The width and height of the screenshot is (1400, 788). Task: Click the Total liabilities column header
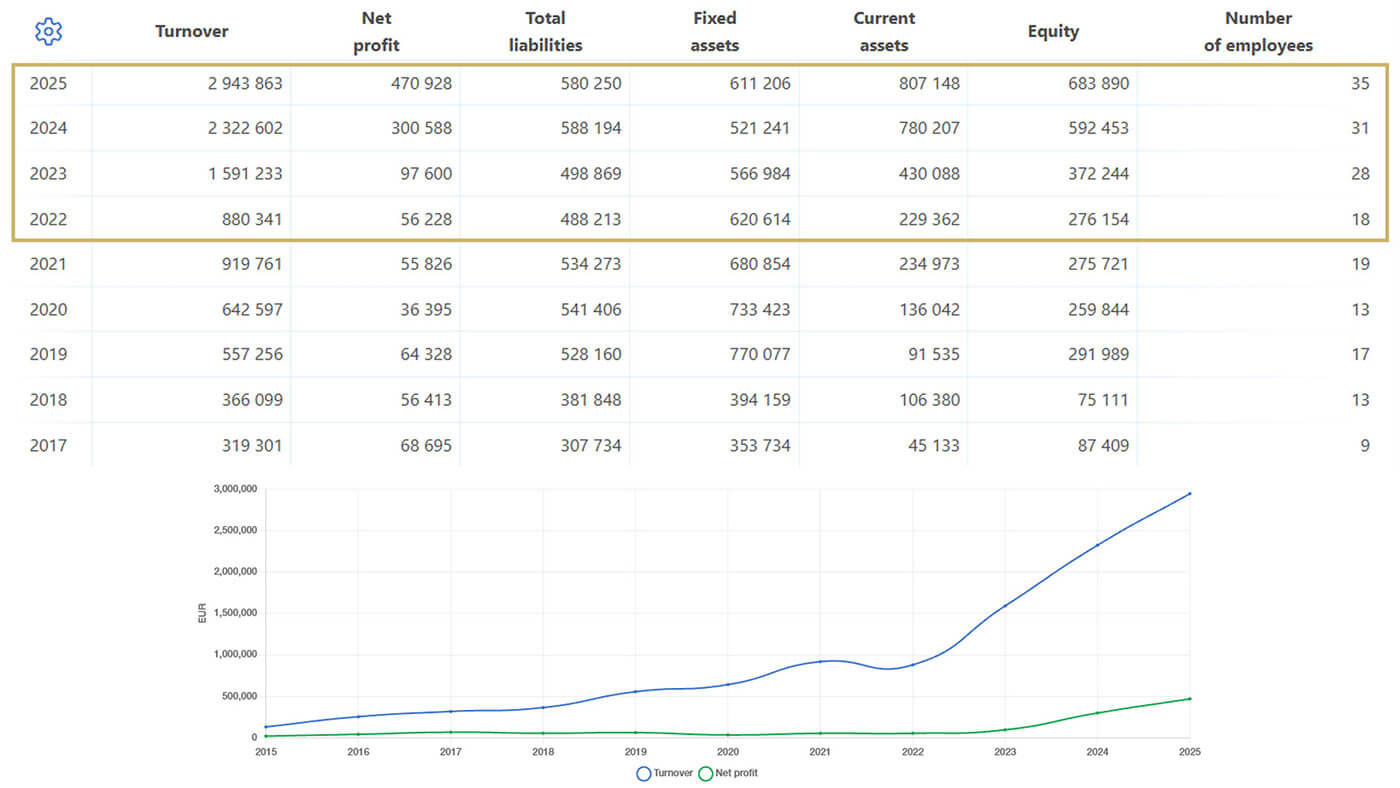click(545, 31)
